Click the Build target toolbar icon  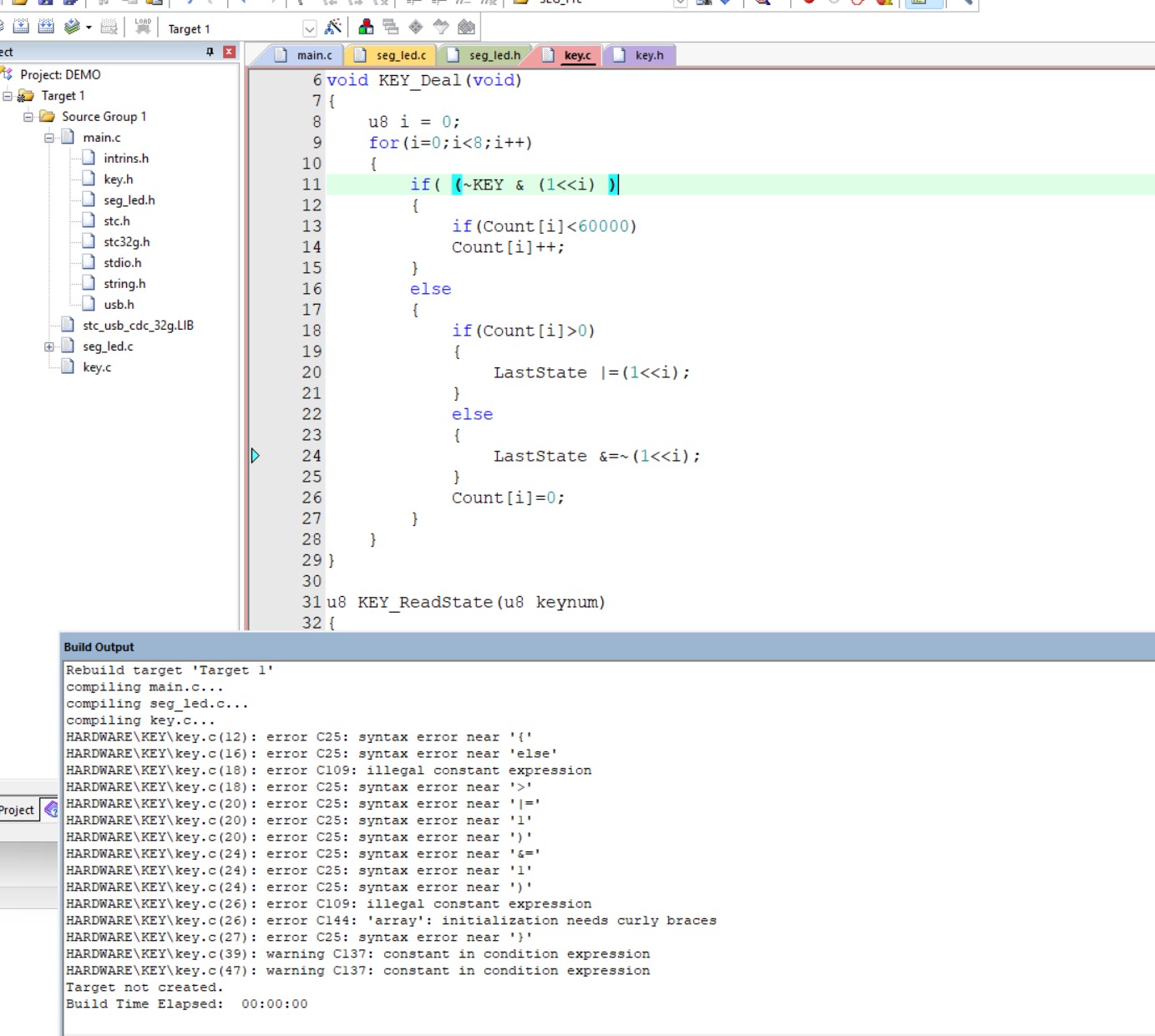coord(21,27)
